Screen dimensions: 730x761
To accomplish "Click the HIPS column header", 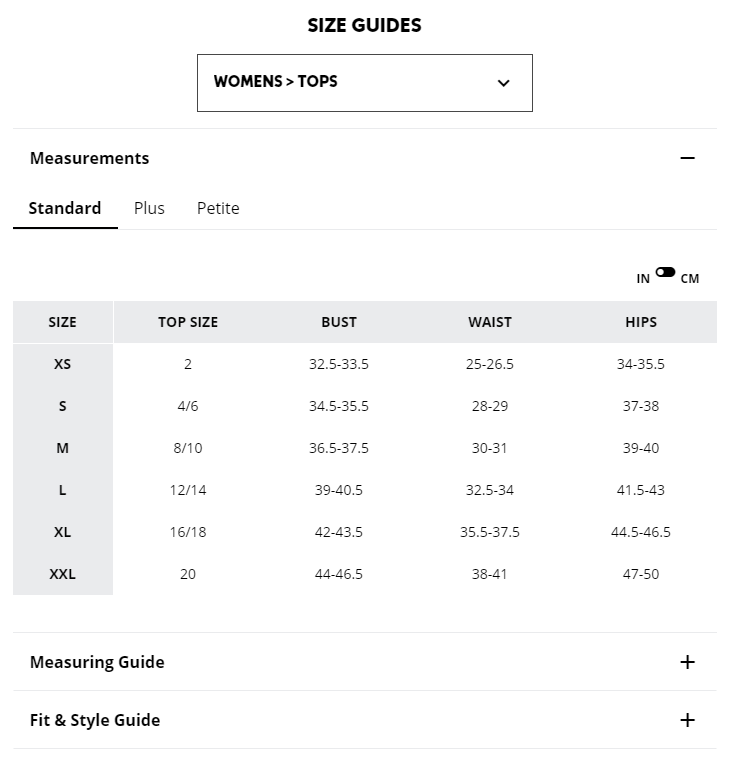I will pos(641,322).
